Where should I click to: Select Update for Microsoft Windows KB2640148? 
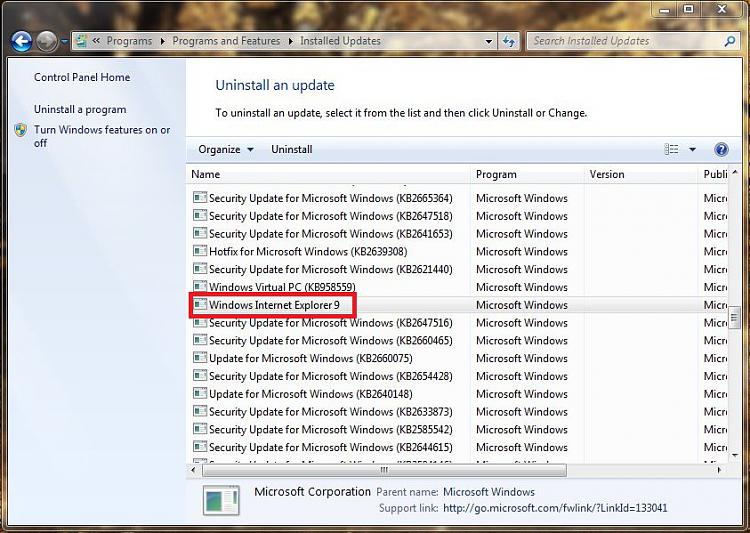point(456,394)
